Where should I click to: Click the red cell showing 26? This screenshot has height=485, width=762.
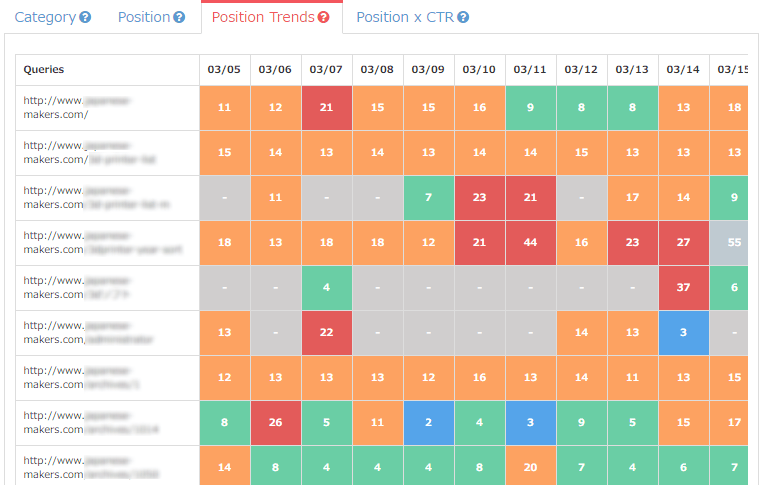275,423
